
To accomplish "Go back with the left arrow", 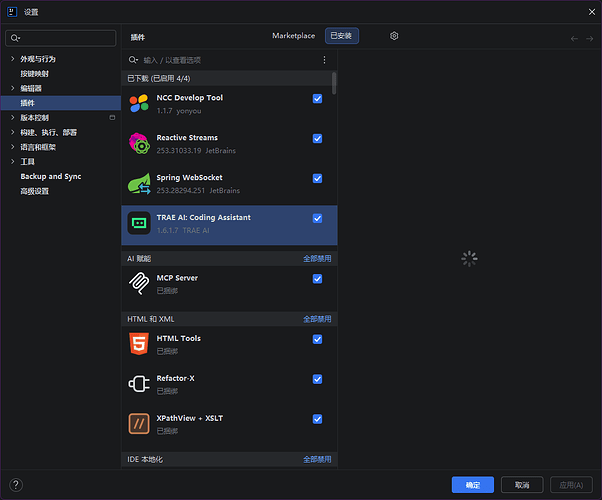I will (x=574, y=38).
